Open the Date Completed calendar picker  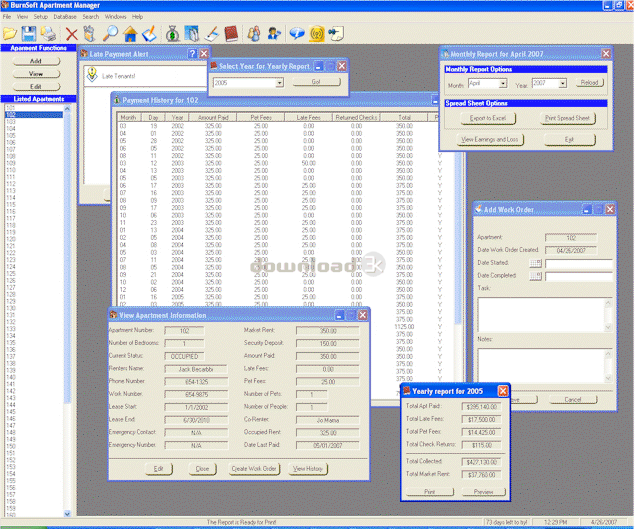click(x=535, y=276)
